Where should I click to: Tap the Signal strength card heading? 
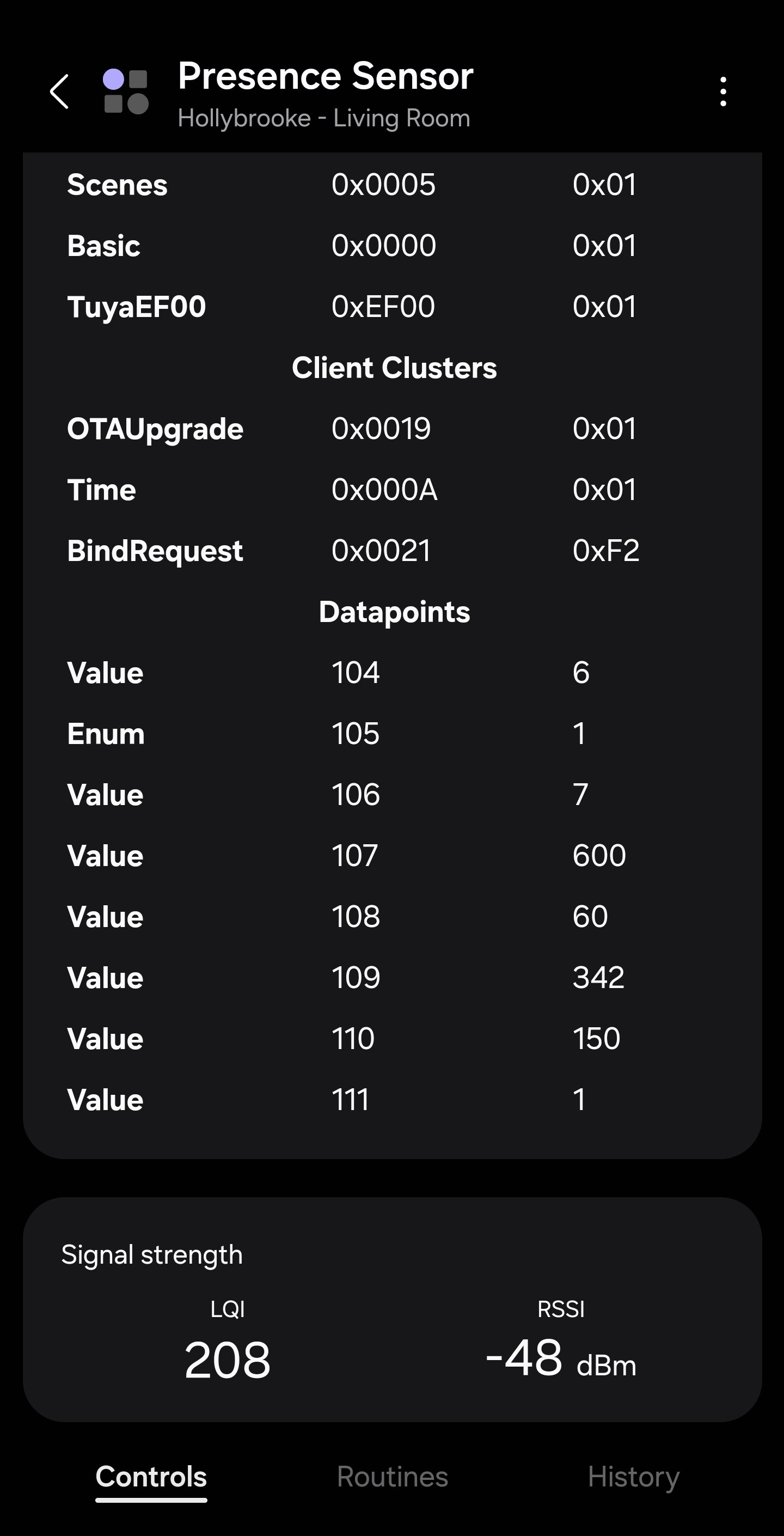[152, 1254]
